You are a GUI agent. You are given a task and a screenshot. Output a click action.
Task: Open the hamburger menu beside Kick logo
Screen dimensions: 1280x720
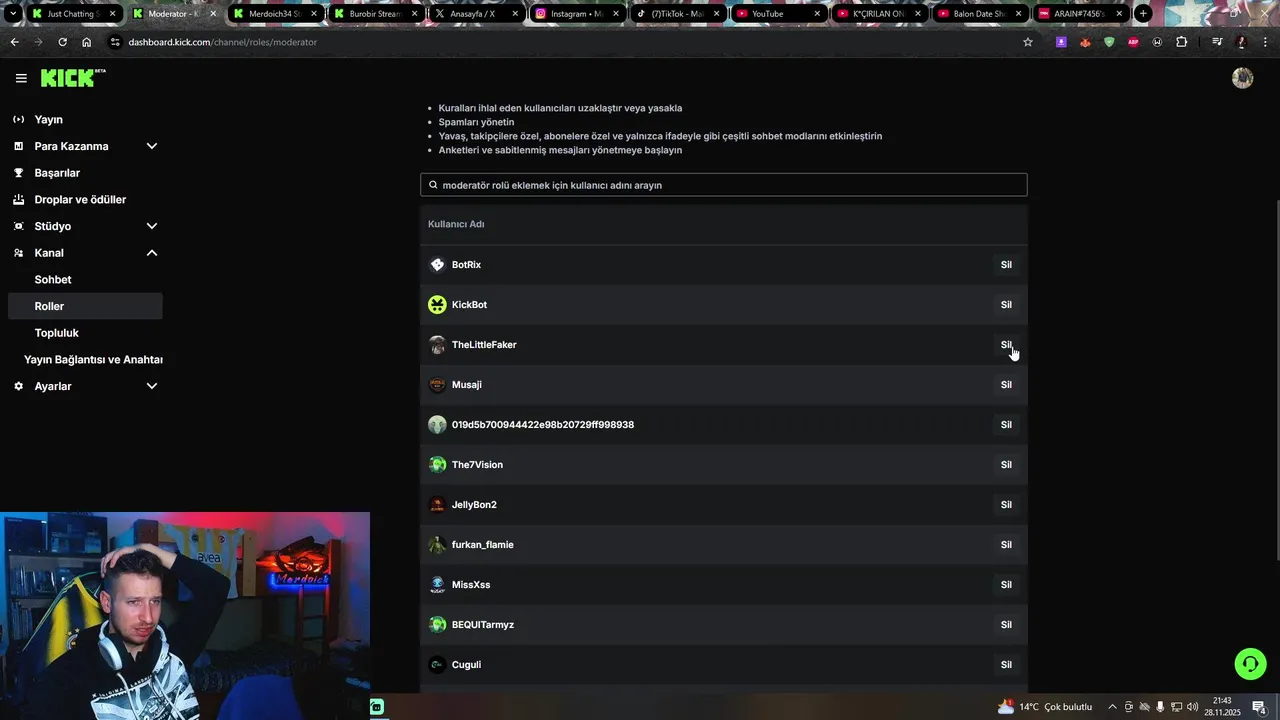pos(21,78)
